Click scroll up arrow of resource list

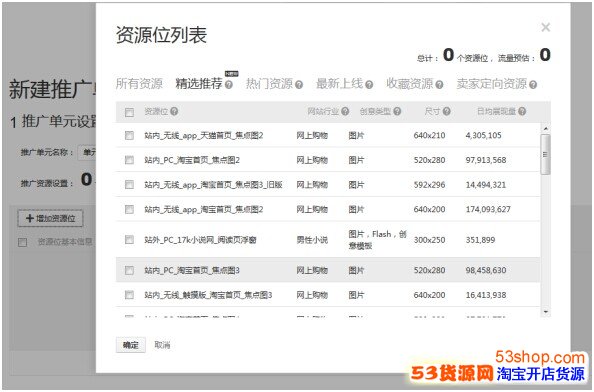tap(546, 129)
